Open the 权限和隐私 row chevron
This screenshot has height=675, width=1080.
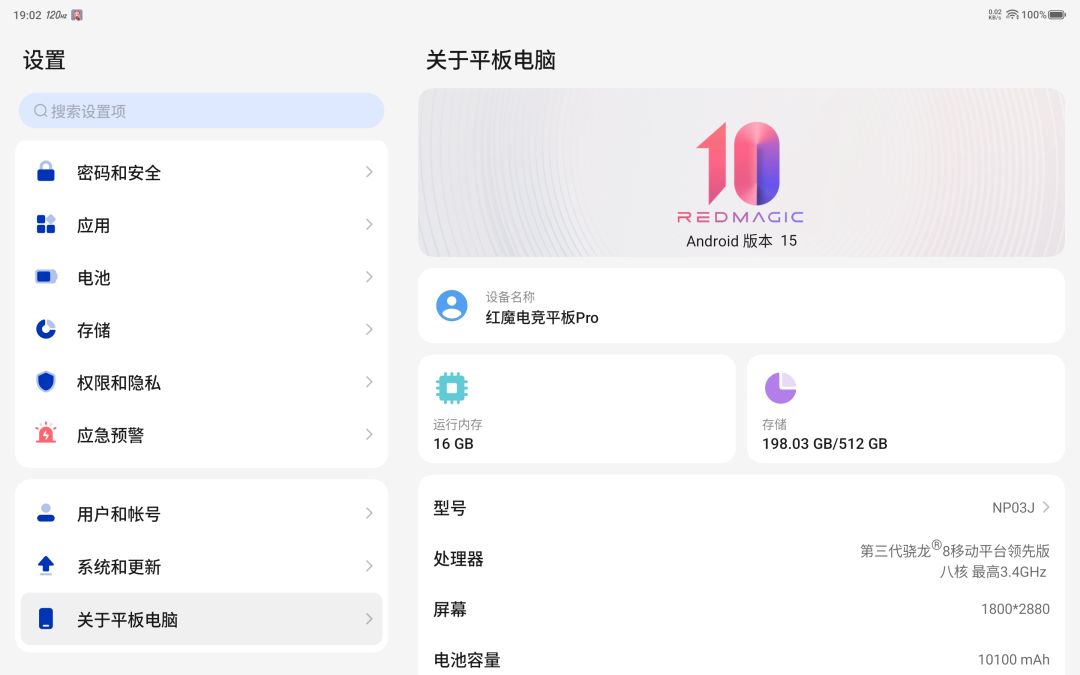click(369, 382)
